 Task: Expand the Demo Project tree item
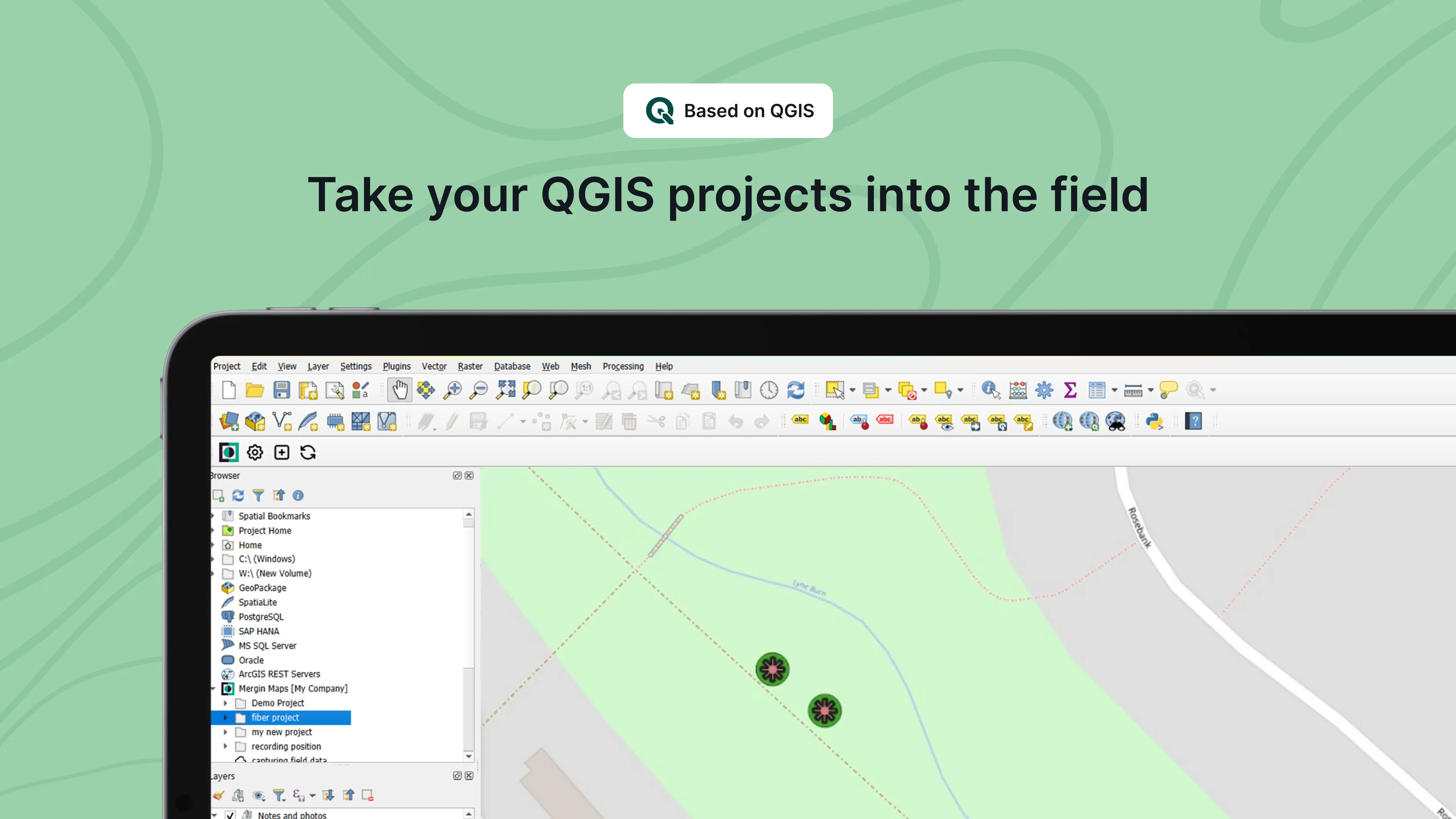(225, 702)
